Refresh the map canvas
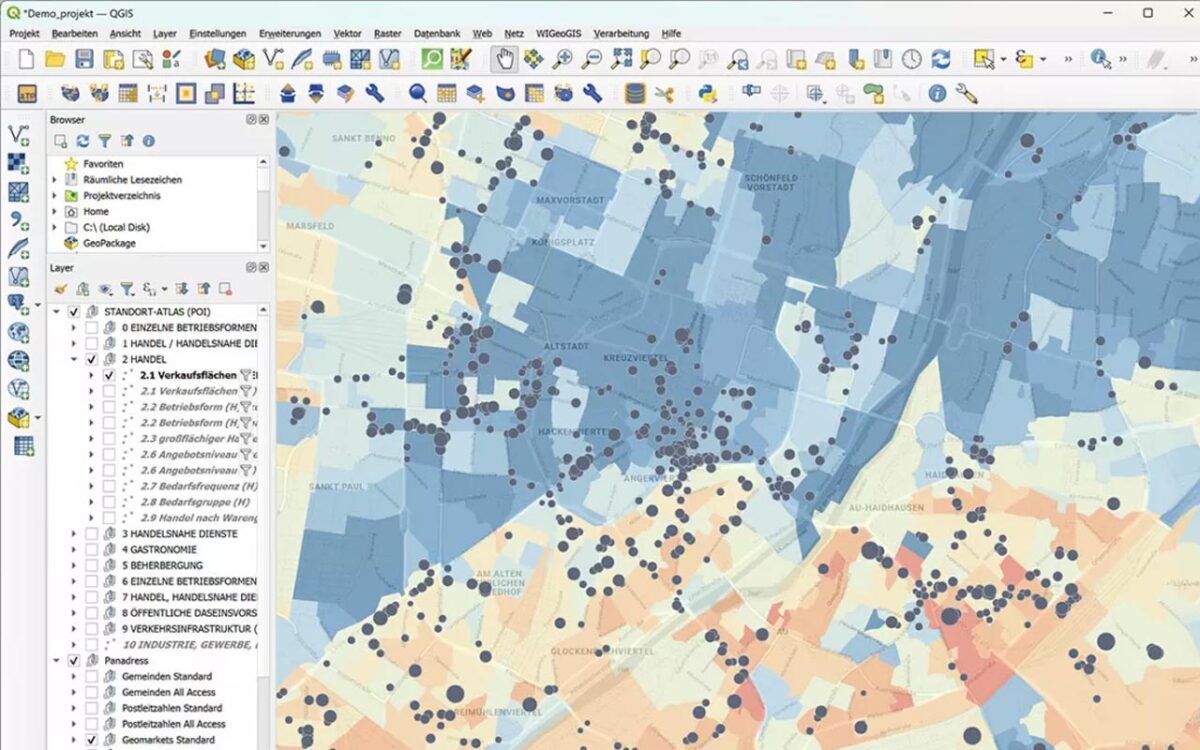Screen dimensions: 1200x750 (941, 59)
